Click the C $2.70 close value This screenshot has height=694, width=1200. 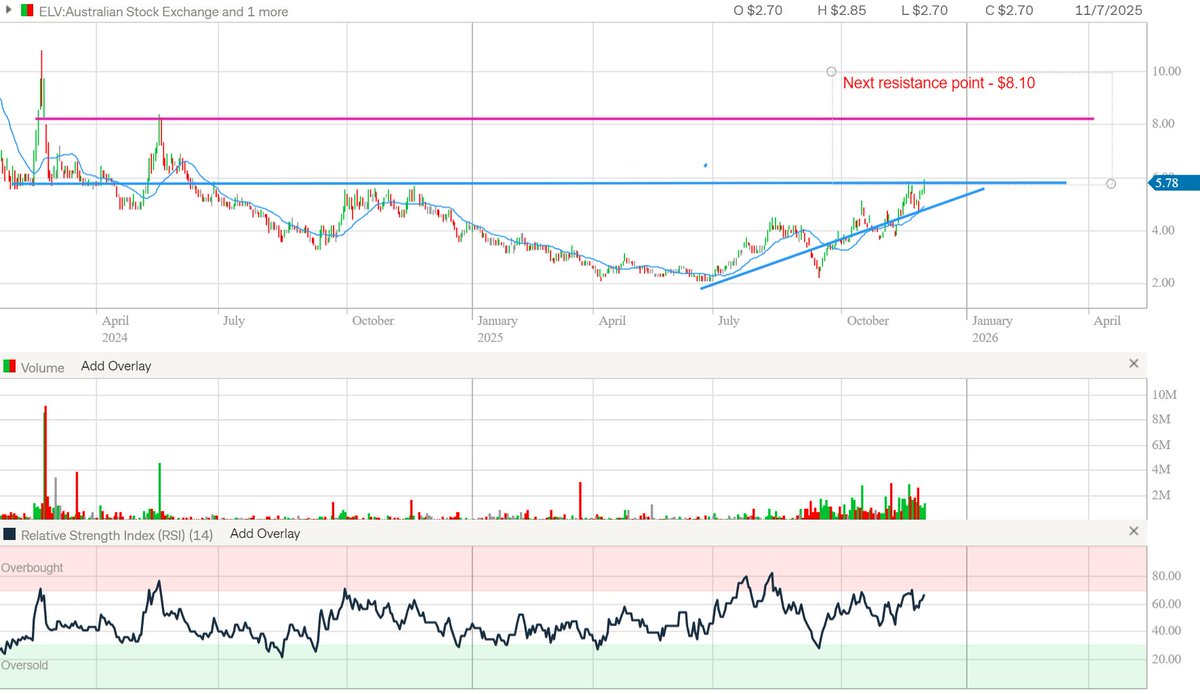click(1008, 11)
